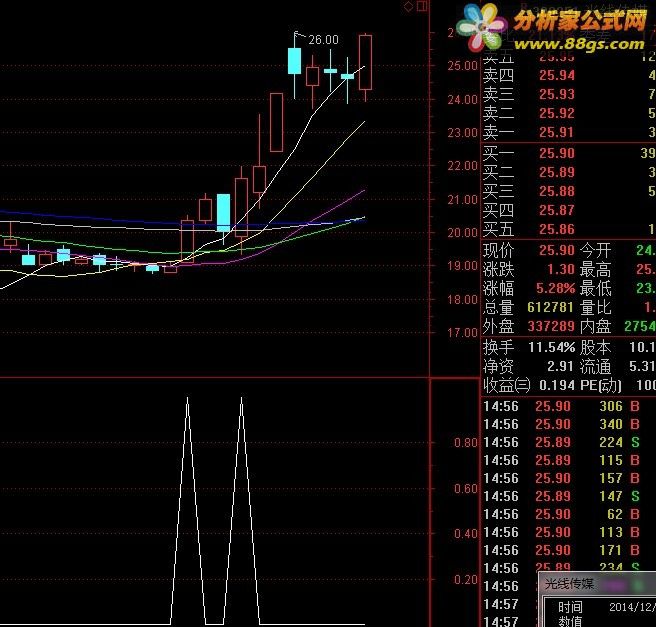Select the 买五 25.86 bid row
This screenshot has height=627, width=656.
pyautogui.click(x=569, y=229)
